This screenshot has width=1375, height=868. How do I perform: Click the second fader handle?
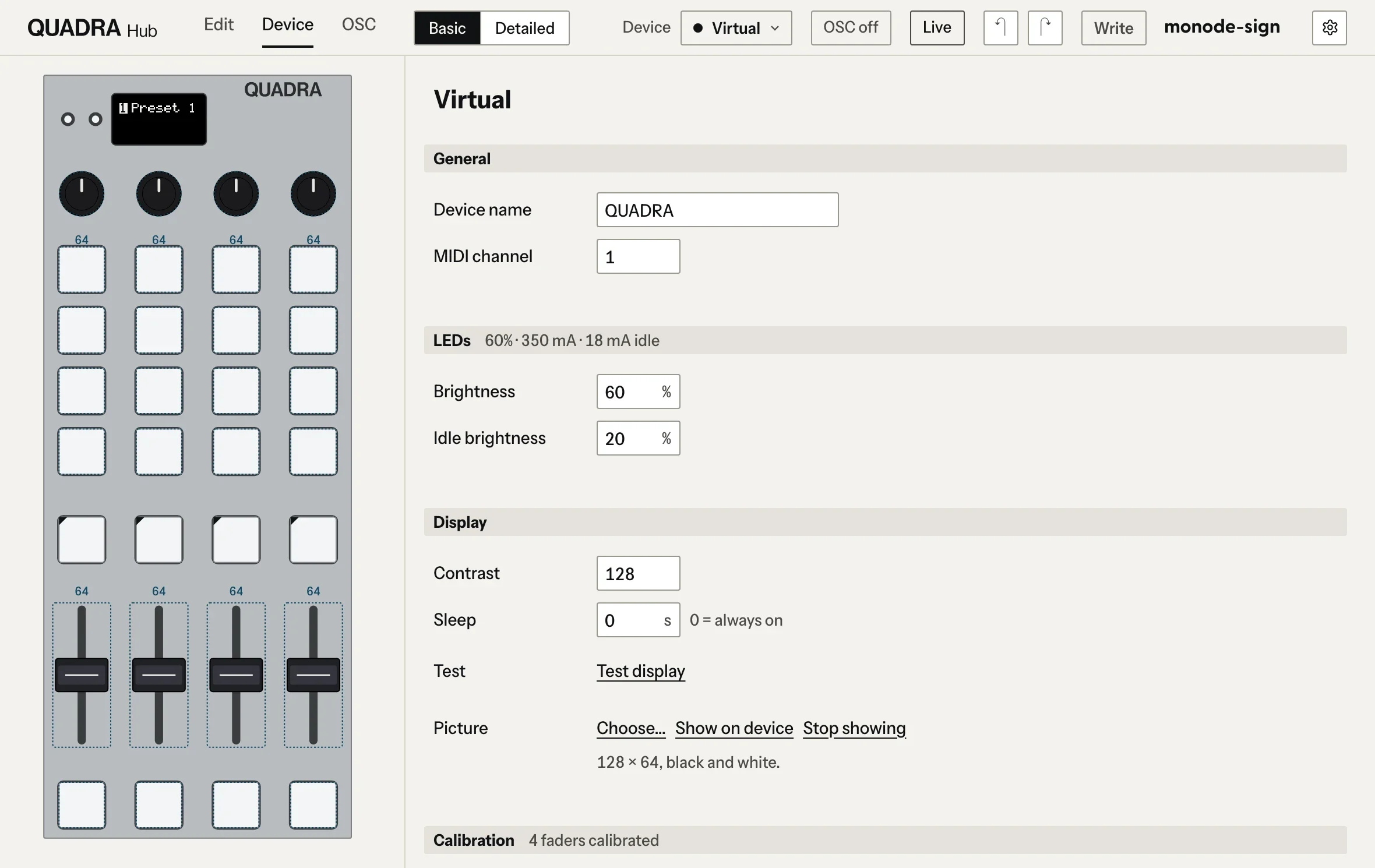158,675
